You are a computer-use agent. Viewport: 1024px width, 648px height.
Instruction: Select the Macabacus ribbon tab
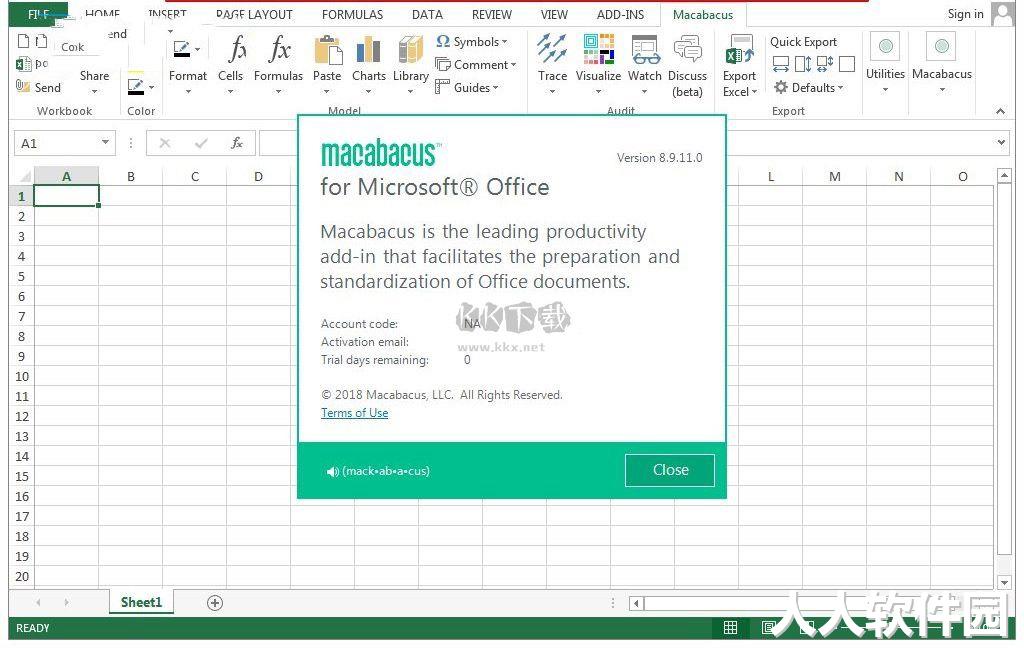tap(703, 14)
